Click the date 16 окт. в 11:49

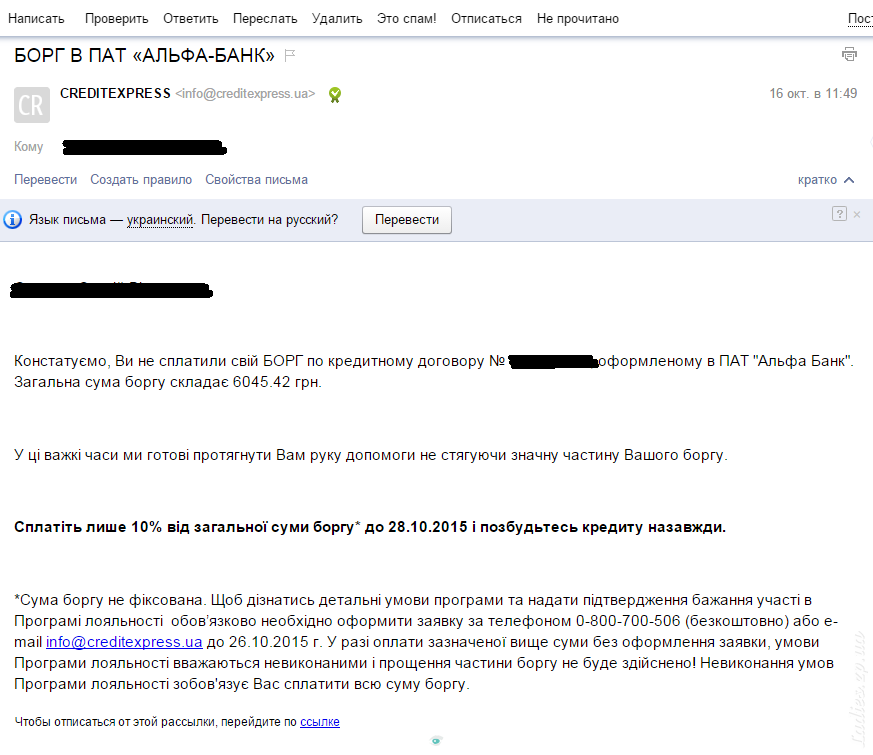[x=813, y=94]
